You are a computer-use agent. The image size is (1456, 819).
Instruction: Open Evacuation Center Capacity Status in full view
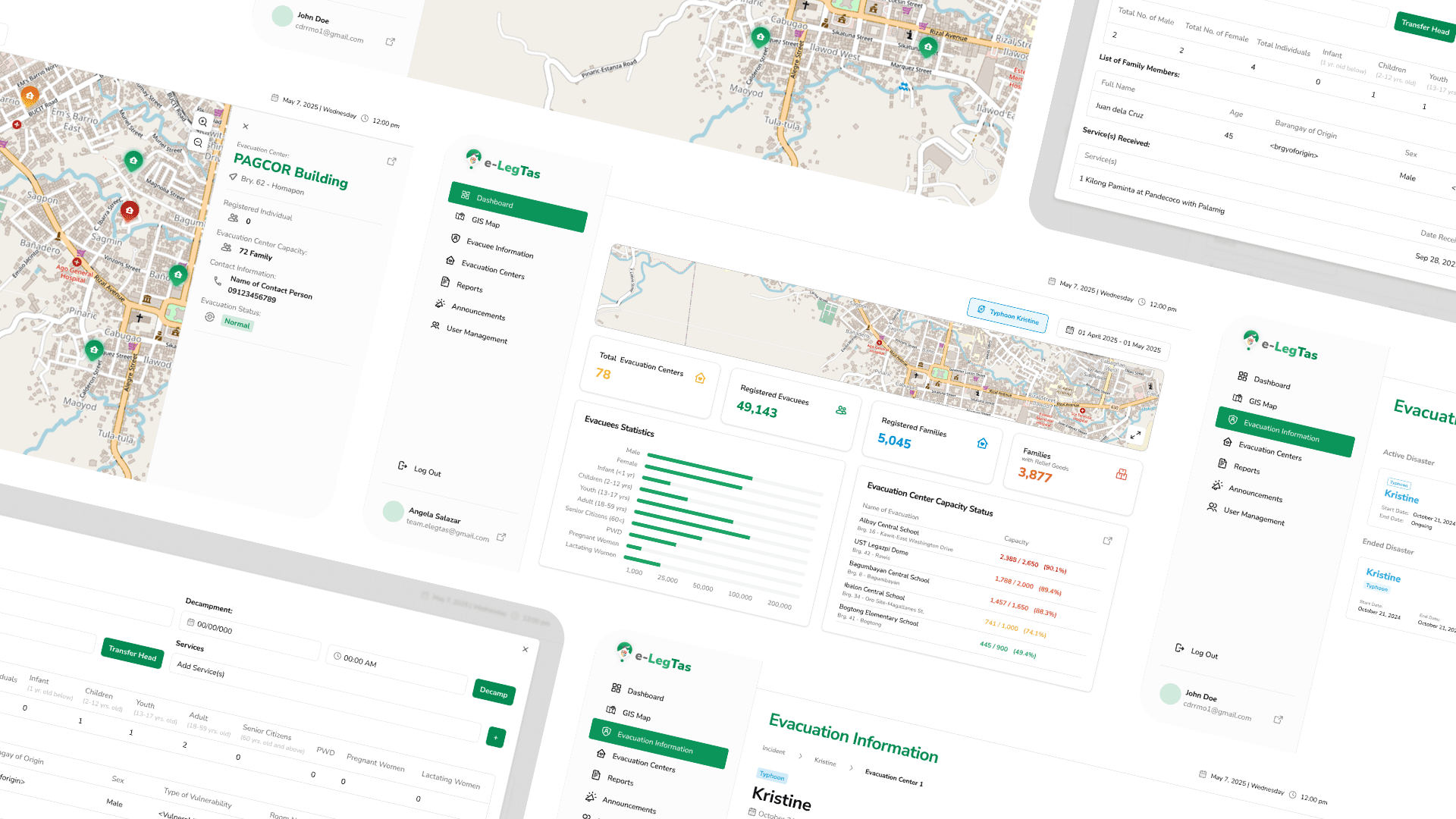pos(1108,541)
